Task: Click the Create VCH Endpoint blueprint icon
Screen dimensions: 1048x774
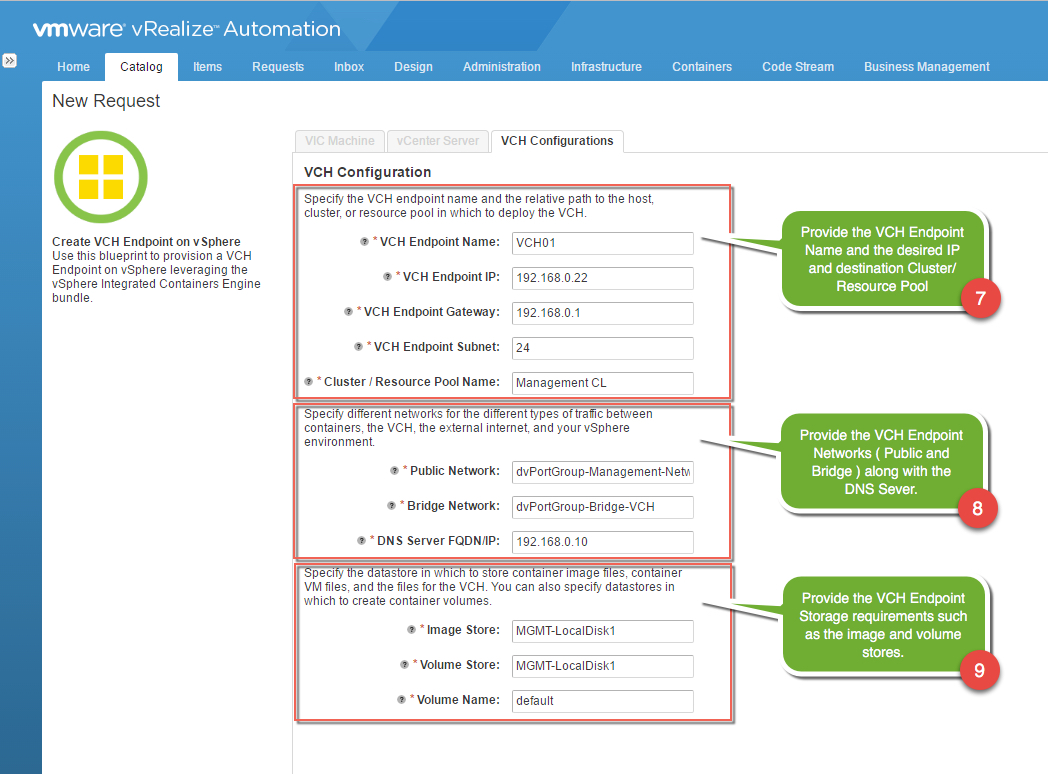Action: [x=100, y=177]
